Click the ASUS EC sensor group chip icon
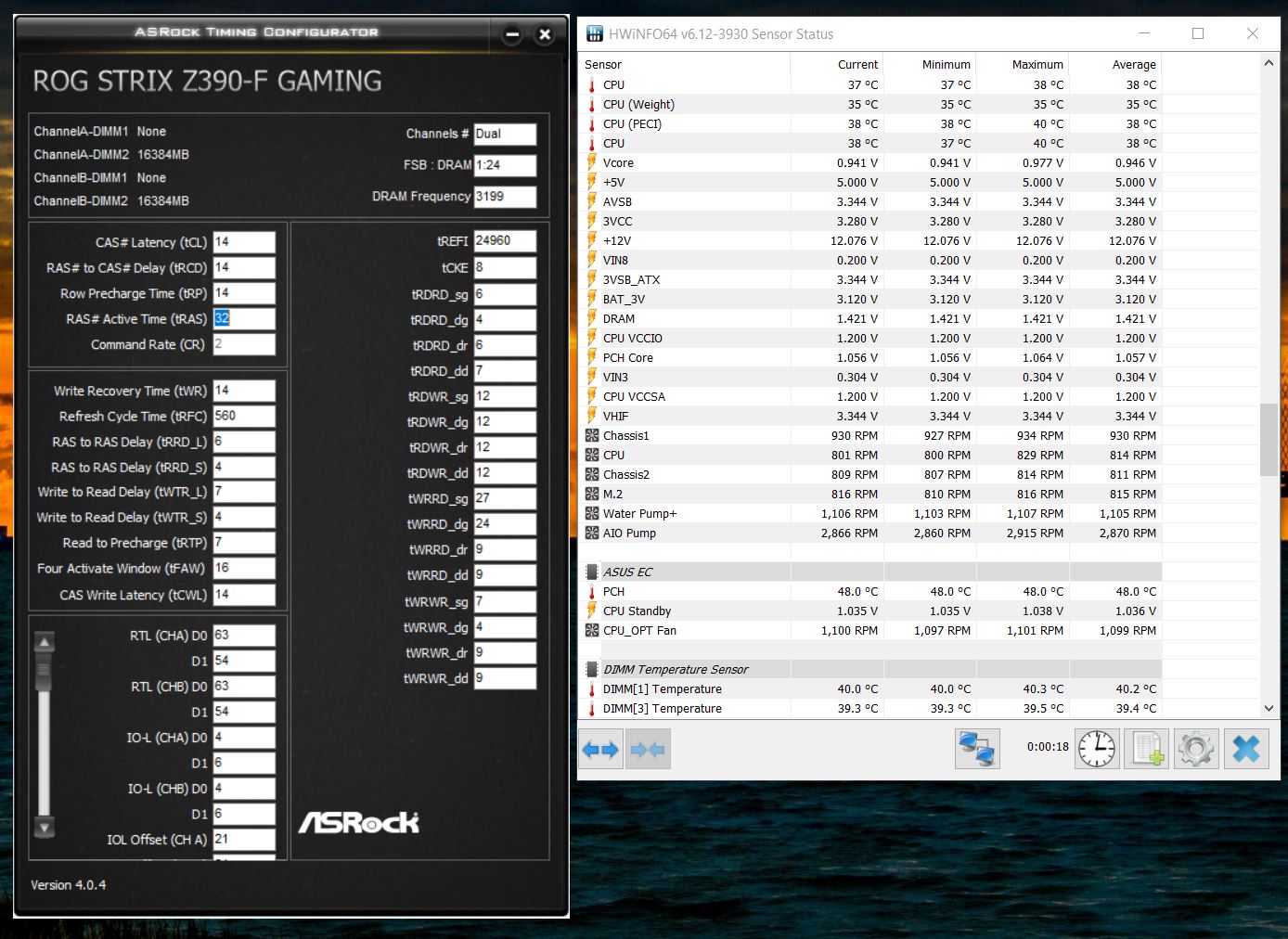 tap(592, 572)
